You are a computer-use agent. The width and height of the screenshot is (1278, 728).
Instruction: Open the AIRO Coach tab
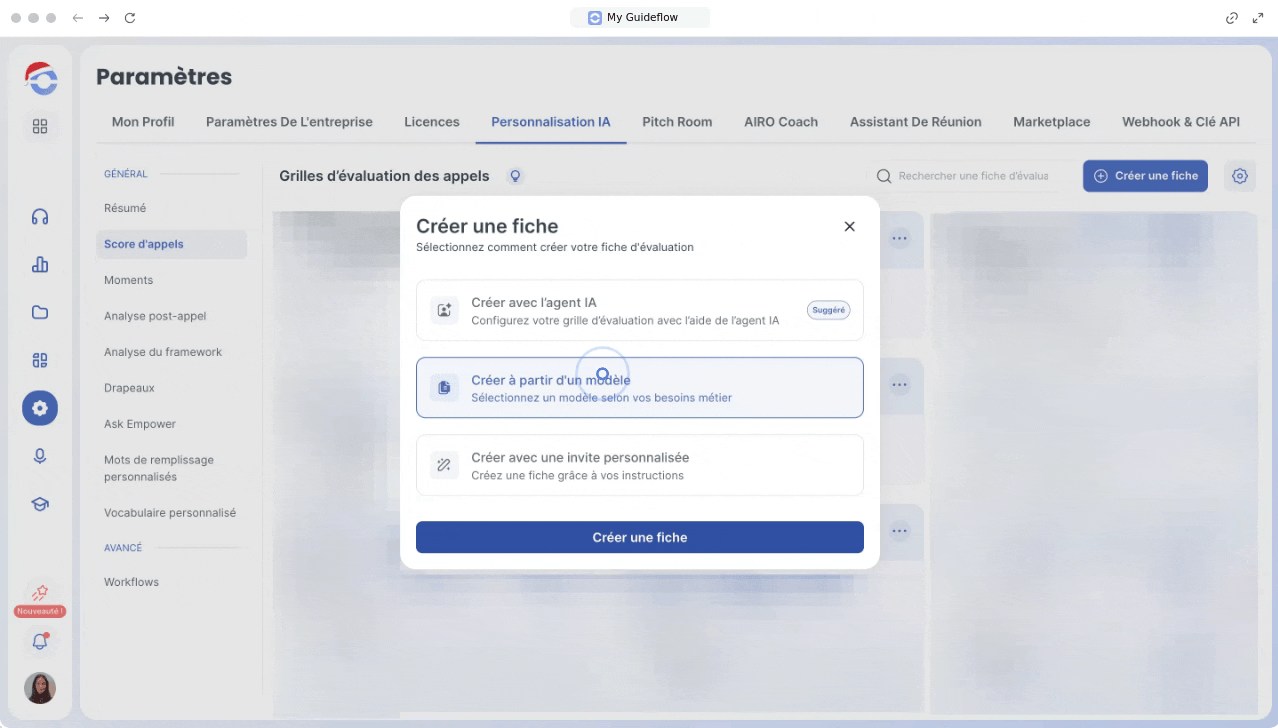click(780, 122)
